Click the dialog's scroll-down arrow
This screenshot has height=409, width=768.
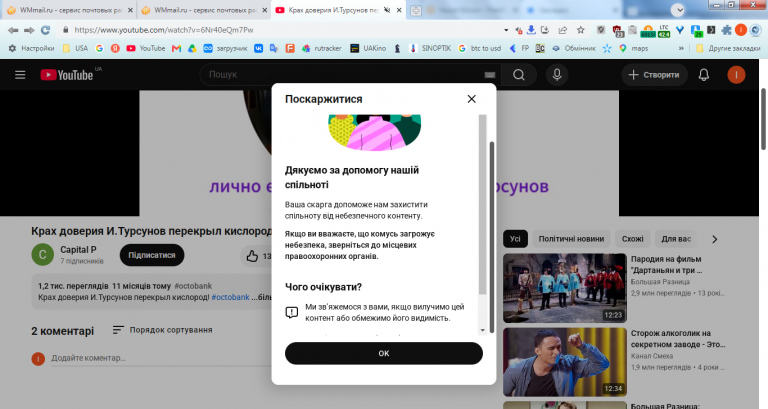click(482, 330)
